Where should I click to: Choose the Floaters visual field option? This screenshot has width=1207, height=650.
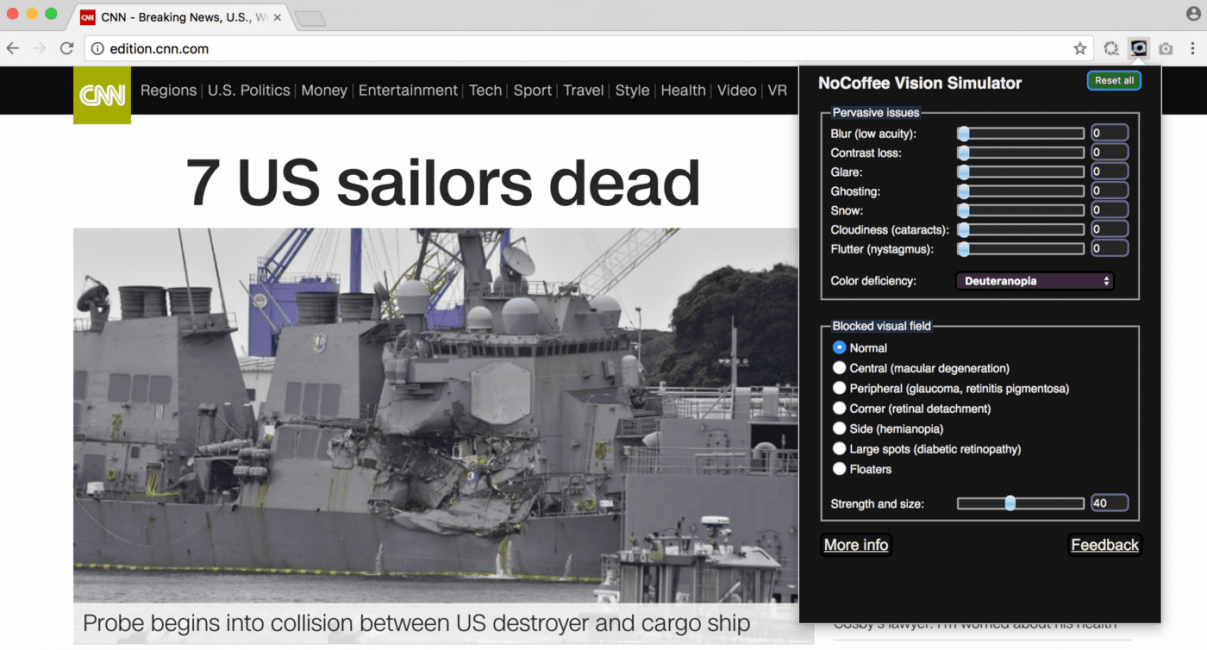coord(839,469)
